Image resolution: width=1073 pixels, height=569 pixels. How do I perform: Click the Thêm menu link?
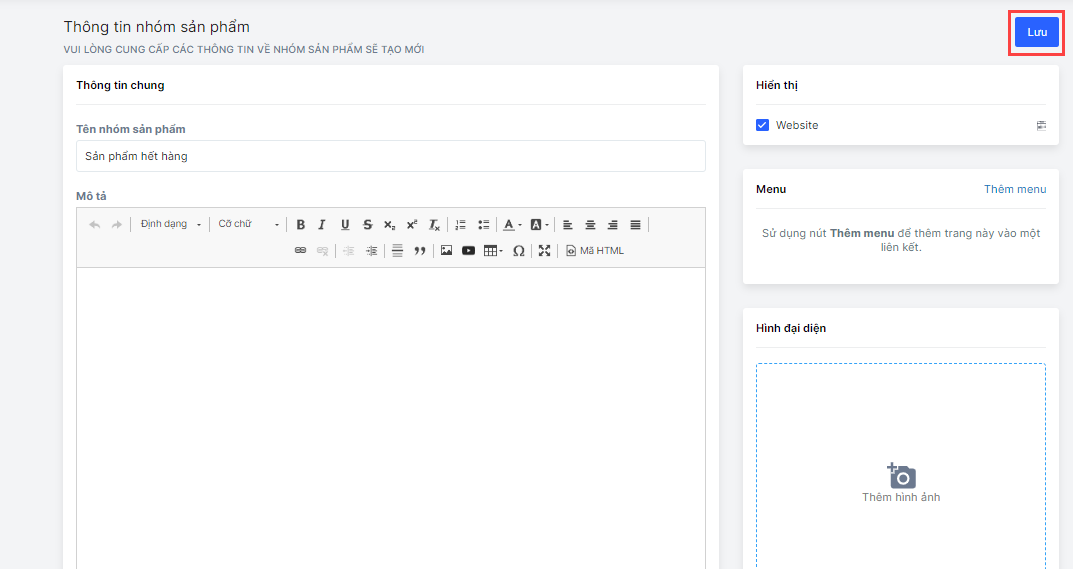(x=1014, y=189)
